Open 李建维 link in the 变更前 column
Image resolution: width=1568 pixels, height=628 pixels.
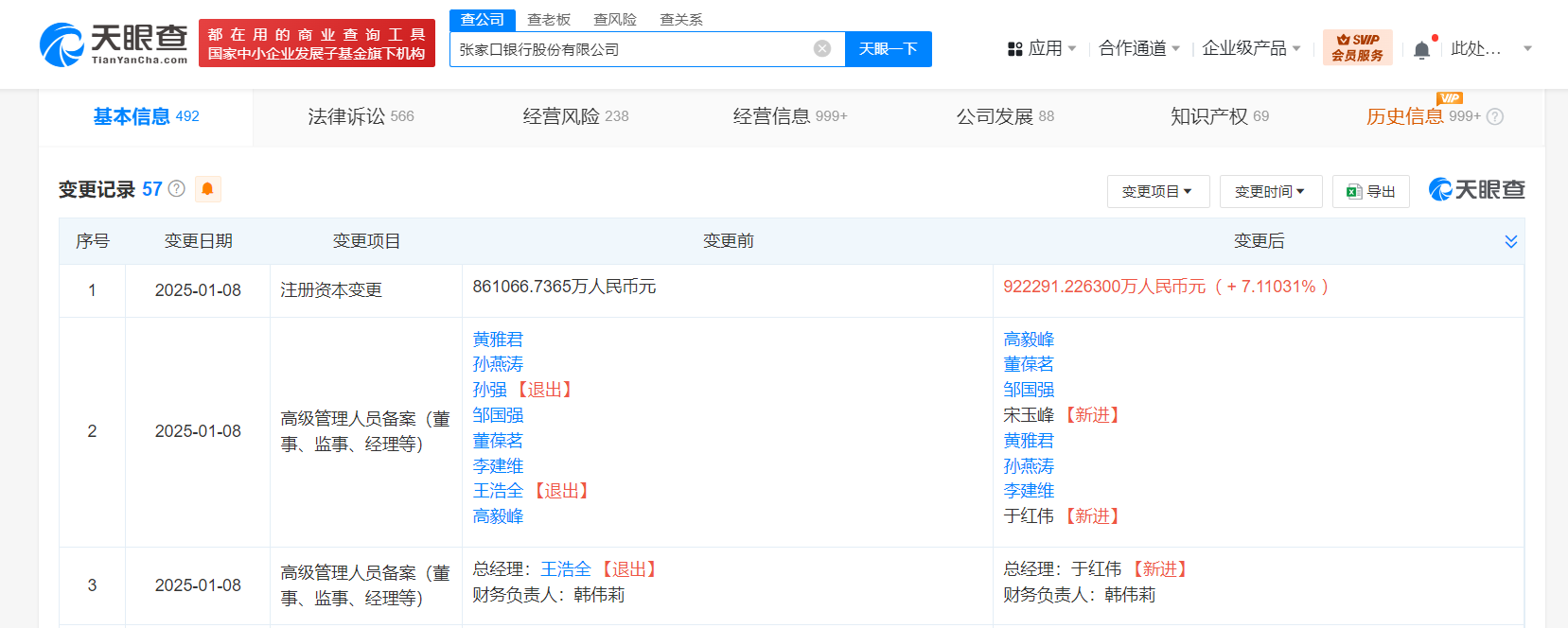click(x=498, y=465)
